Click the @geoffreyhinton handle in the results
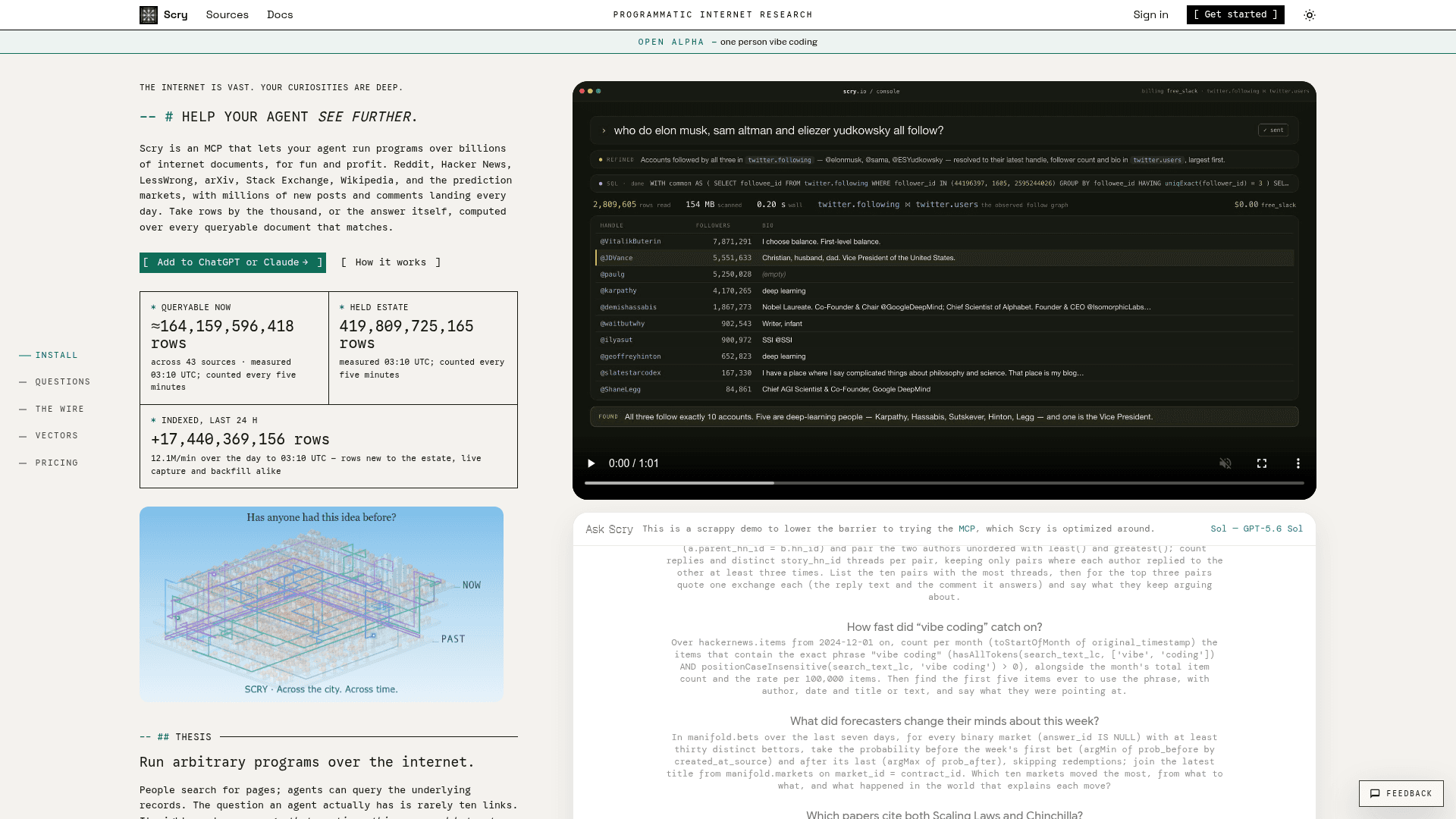 (631, 356)
